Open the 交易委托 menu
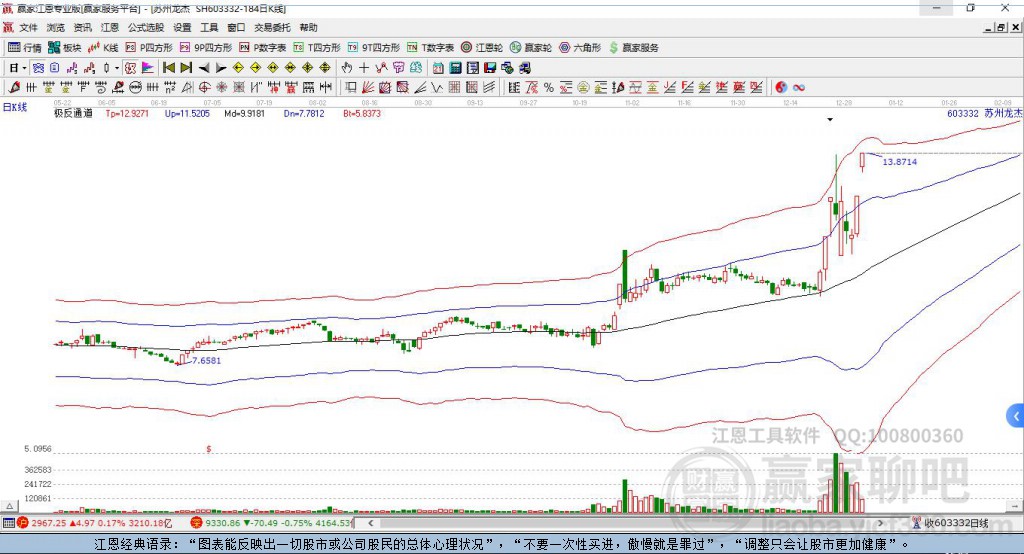Image resolution: width=1024 pixels, height=554 pixels. [272, 27]
